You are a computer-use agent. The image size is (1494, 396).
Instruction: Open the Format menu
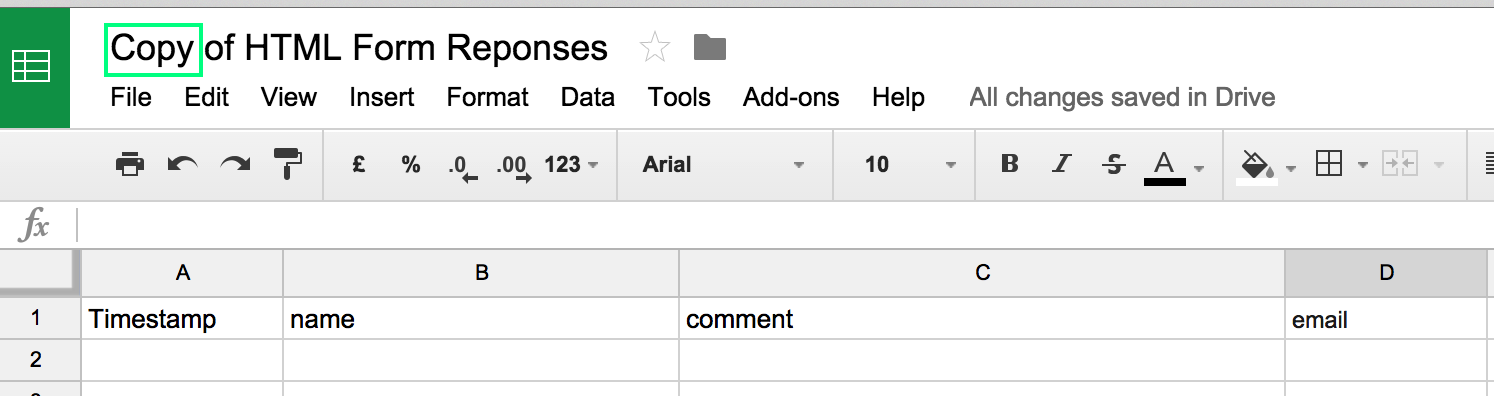pos(487,97)
